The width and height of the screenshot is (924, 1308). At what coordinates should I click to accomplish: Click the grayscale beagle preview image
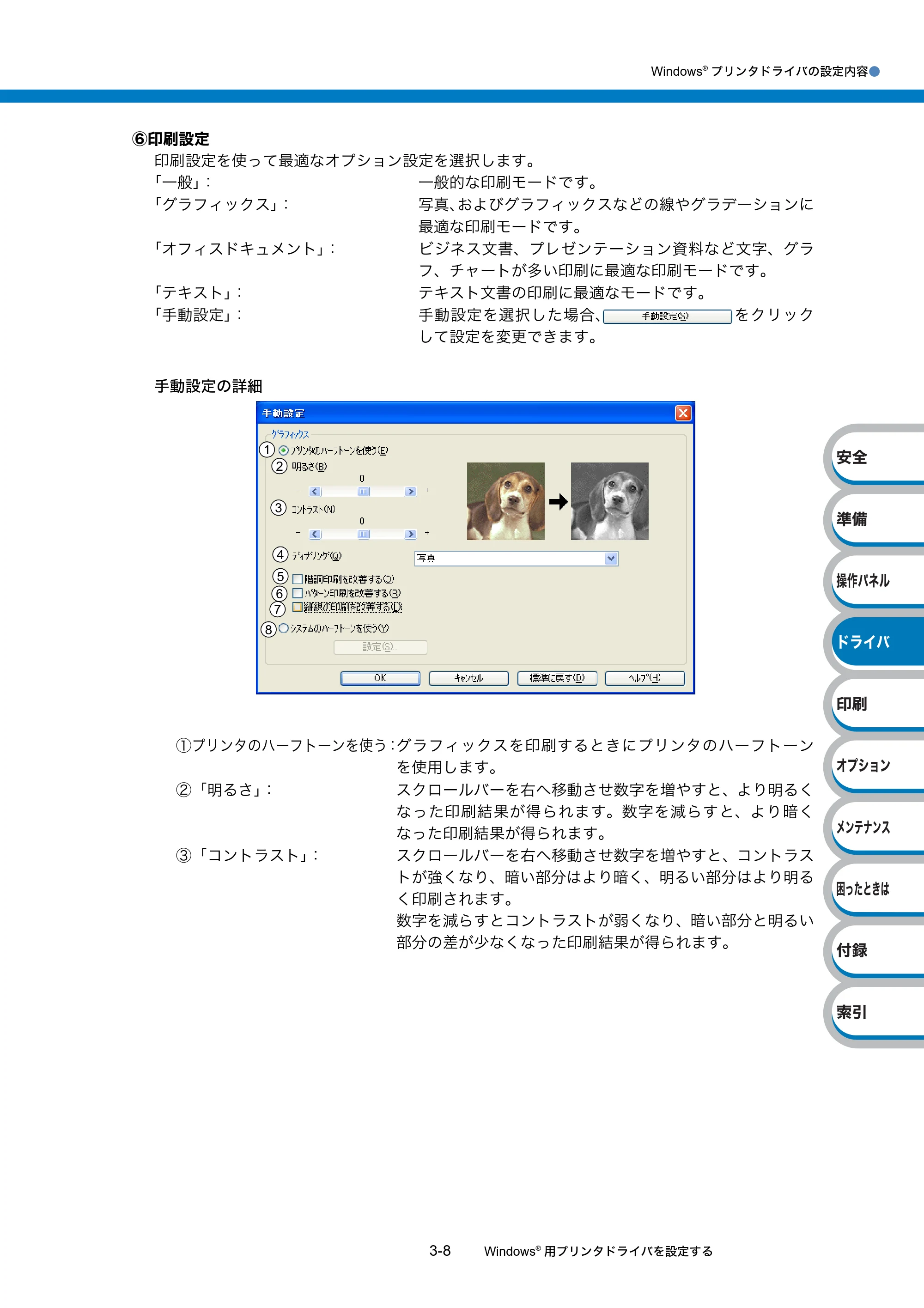click(609, 501)
